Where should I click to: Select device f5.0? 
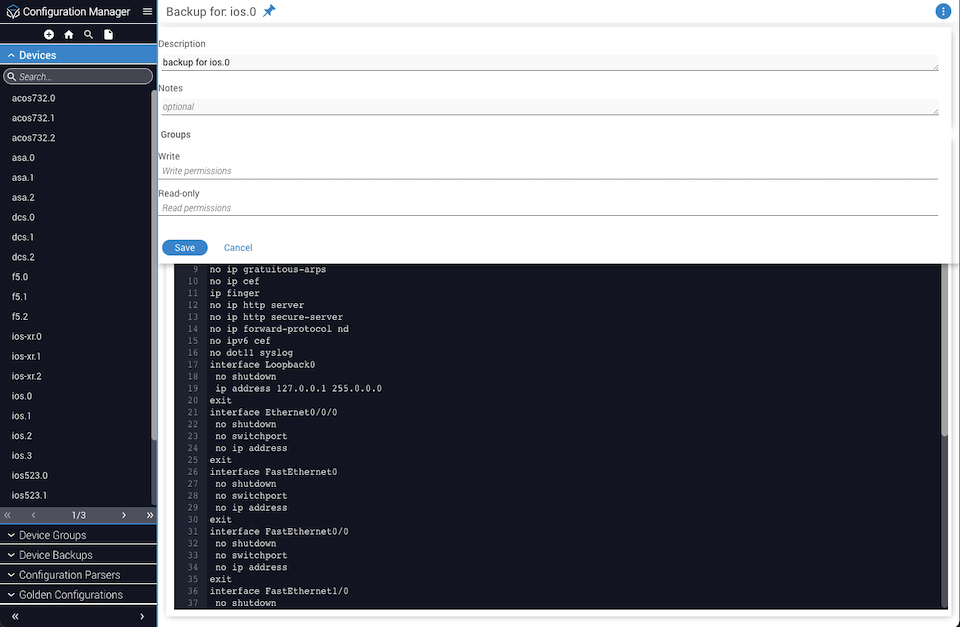(20, 277)
